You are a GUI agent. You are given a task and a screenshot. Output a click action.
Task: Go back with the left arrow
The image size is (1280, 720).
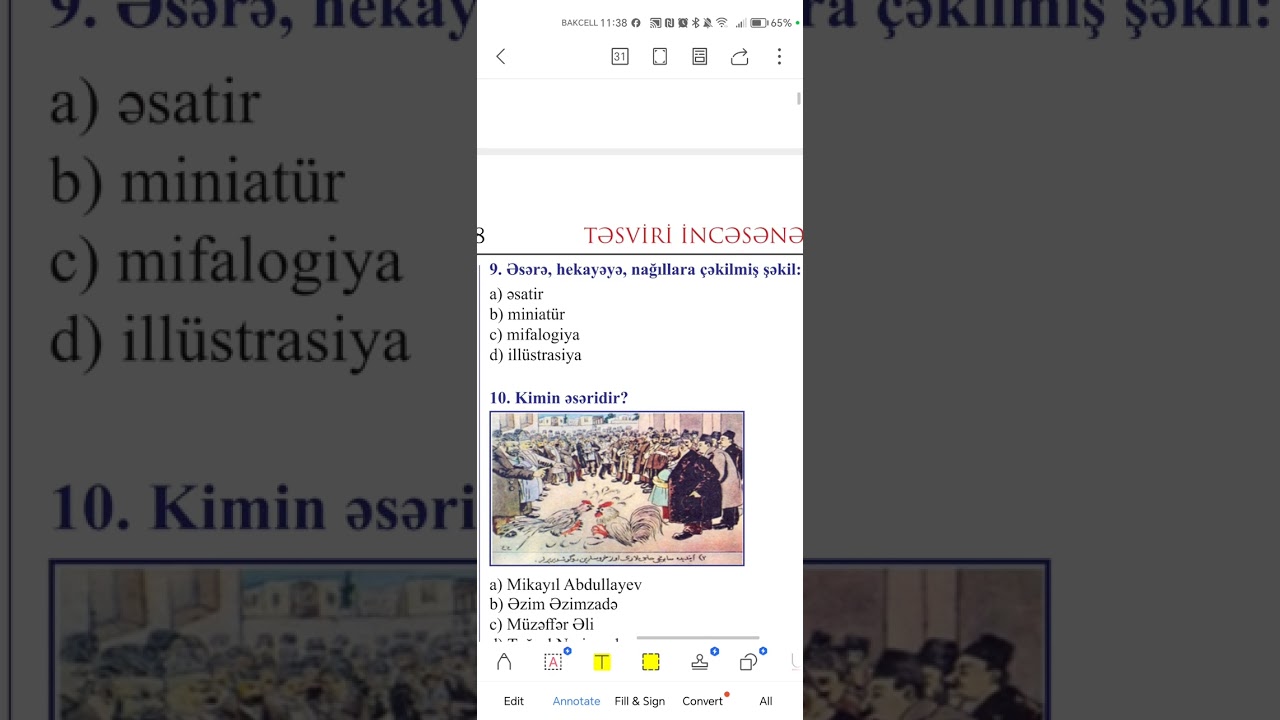click(x=501, y=57)
